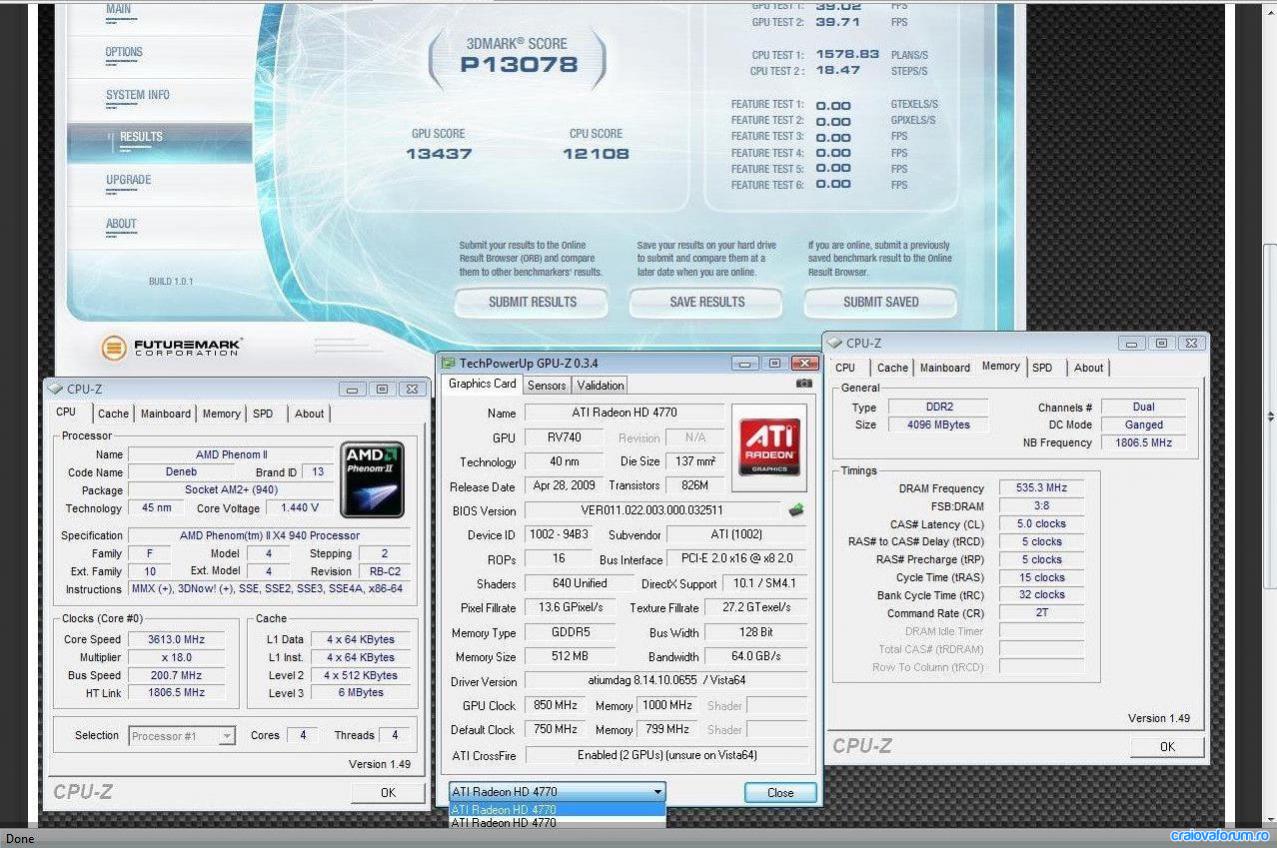The width and height of the screenshot is (1277, 848).
Task: Click the Name field showing AMD Phenom II
Action: pos(231,455)
